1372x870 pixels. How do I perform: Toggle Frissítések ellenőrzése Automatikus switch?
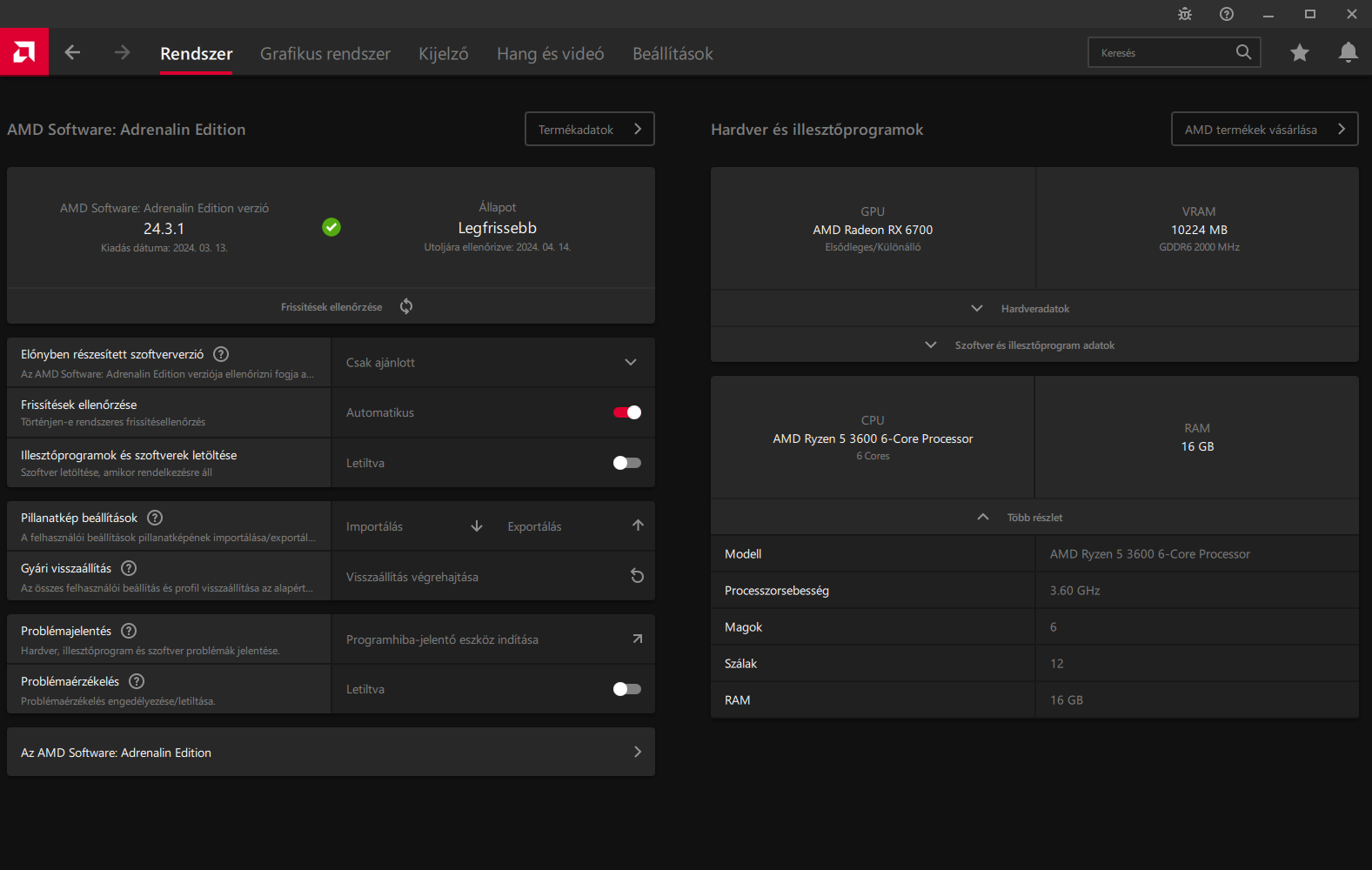(627, 412)
